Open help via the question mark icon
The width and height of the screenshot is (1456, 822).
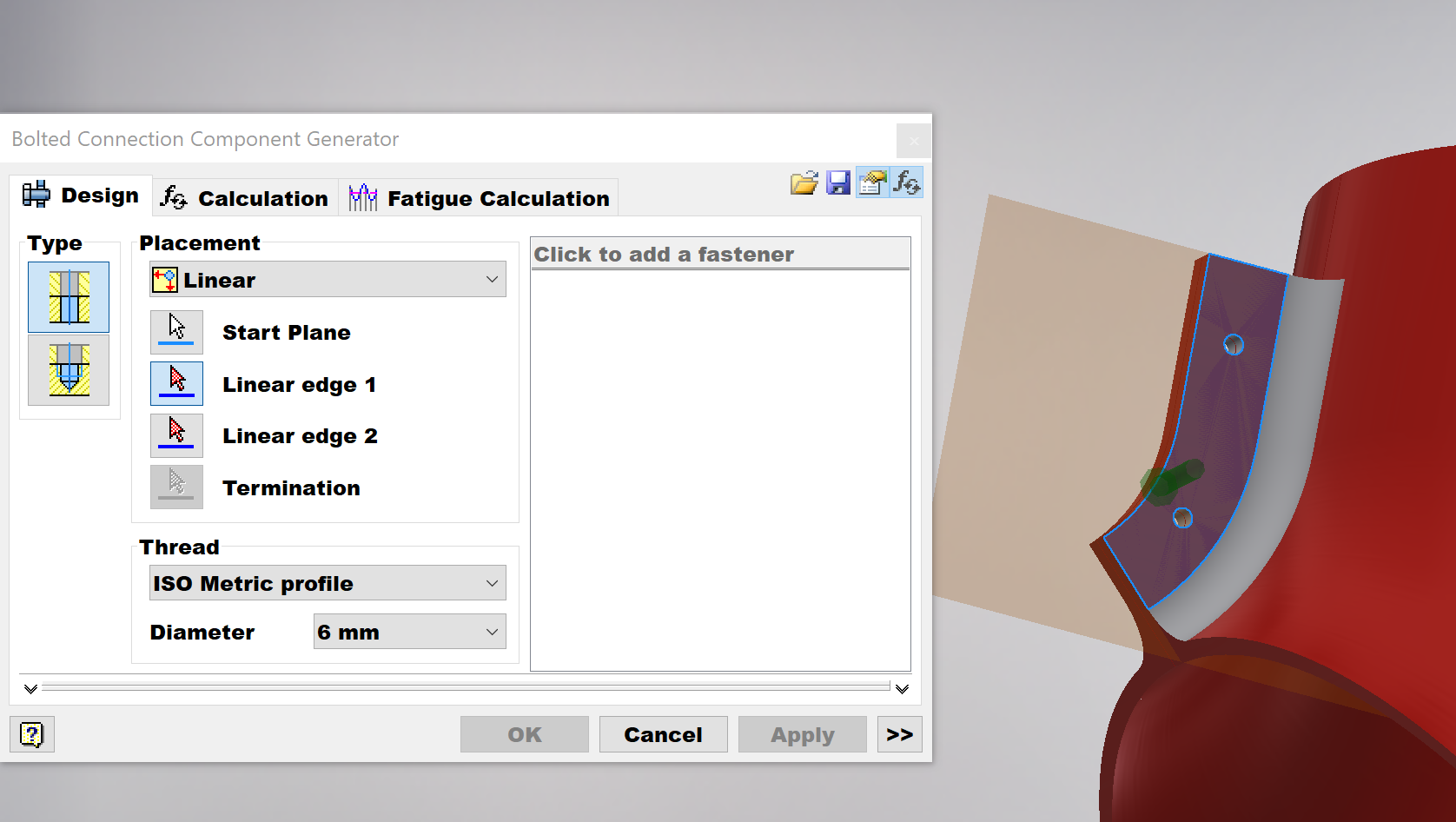click(x=31, y=733)
